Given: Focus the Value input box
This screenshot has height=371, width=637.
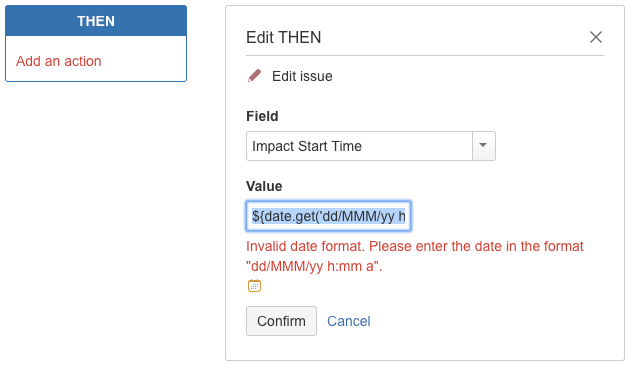Looking at the screenshot, I should pos(328,216).
